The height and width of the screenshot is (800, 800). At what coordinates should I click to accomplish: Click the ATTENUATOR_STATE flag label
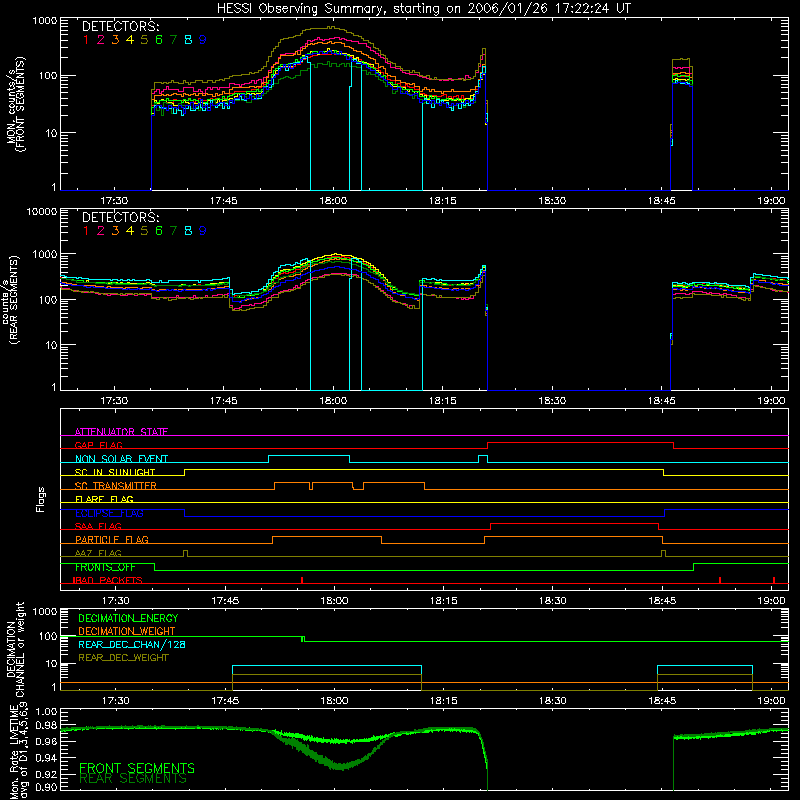121,432
